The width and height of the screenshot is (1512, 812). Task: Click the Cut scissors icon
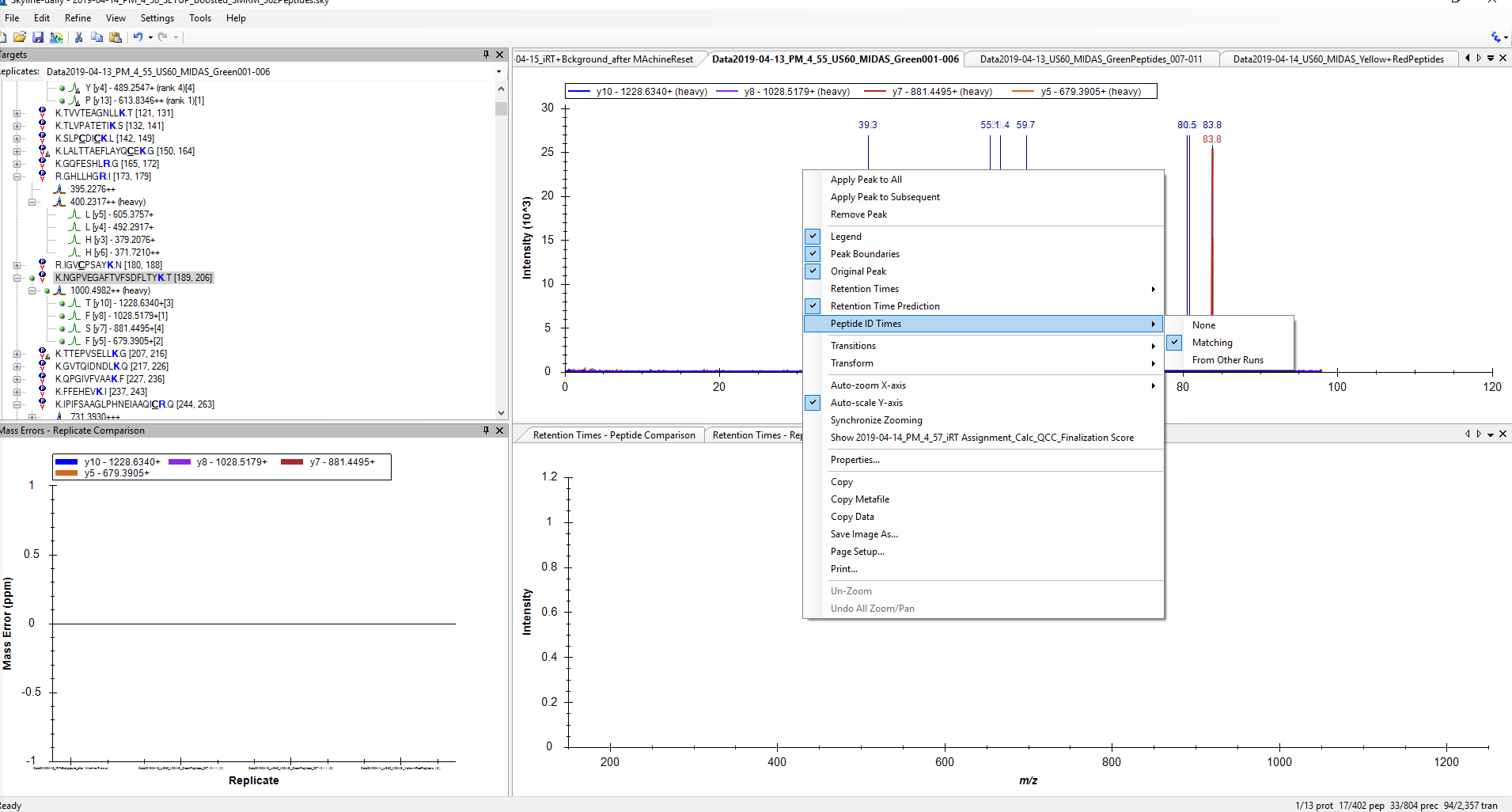point(78,37)
